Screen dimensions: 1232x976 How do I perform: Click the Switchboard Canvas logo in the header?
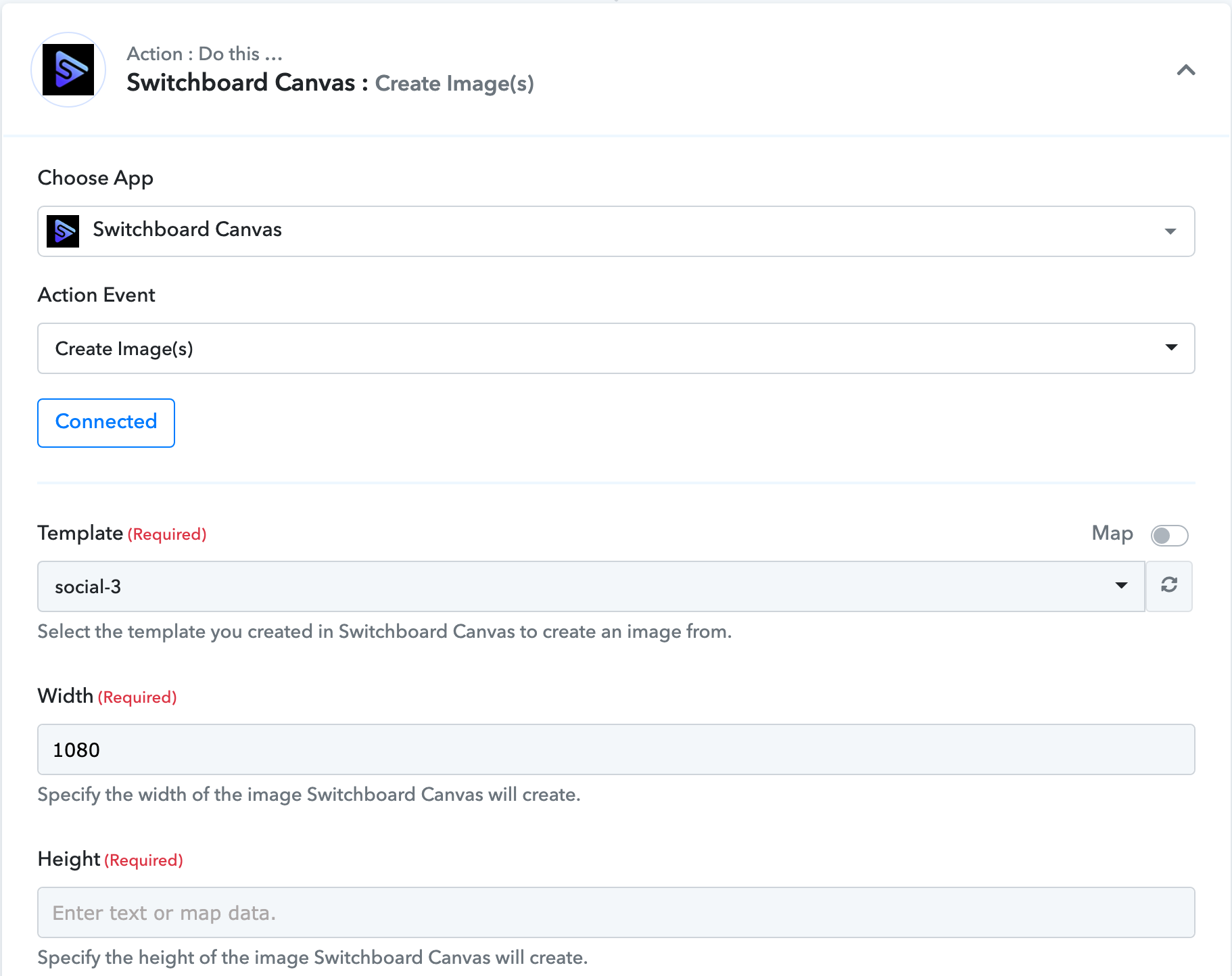point(68,70)
